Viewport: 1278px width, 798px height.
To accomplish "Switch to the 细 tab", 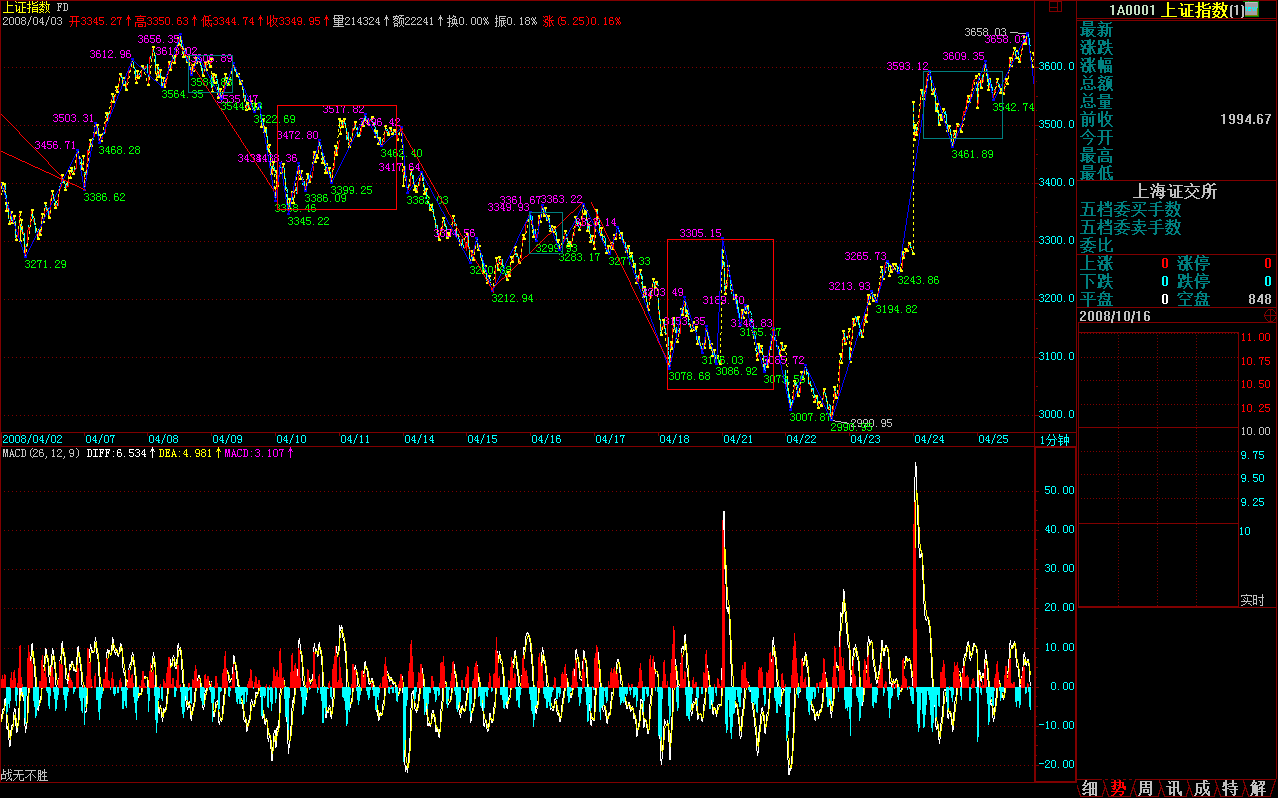I will pyautogui.click(x=1090, y=788).
